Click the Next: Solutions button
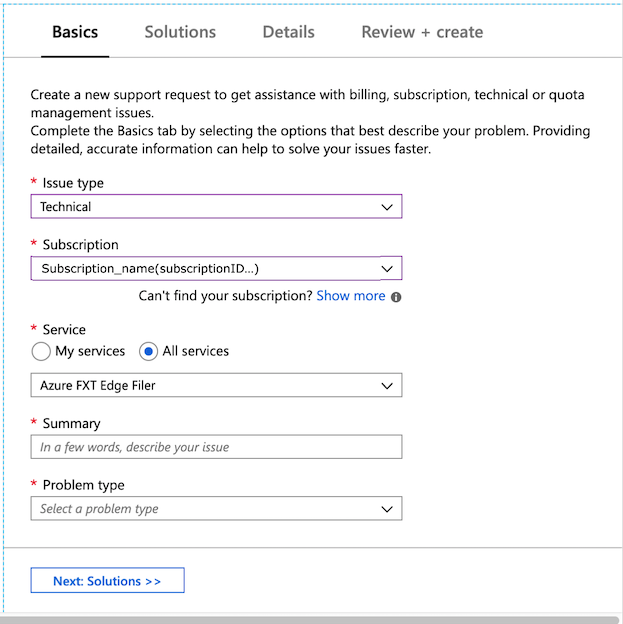Screen dimensions: 623x624 pos(107,581)
